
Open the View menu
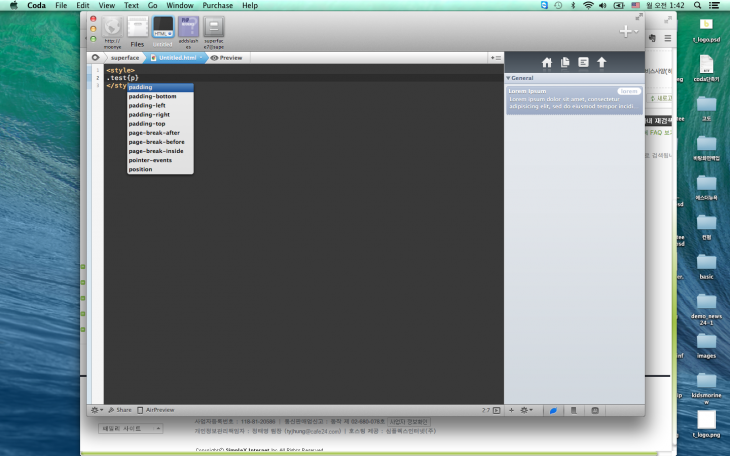tap(107, 5)
